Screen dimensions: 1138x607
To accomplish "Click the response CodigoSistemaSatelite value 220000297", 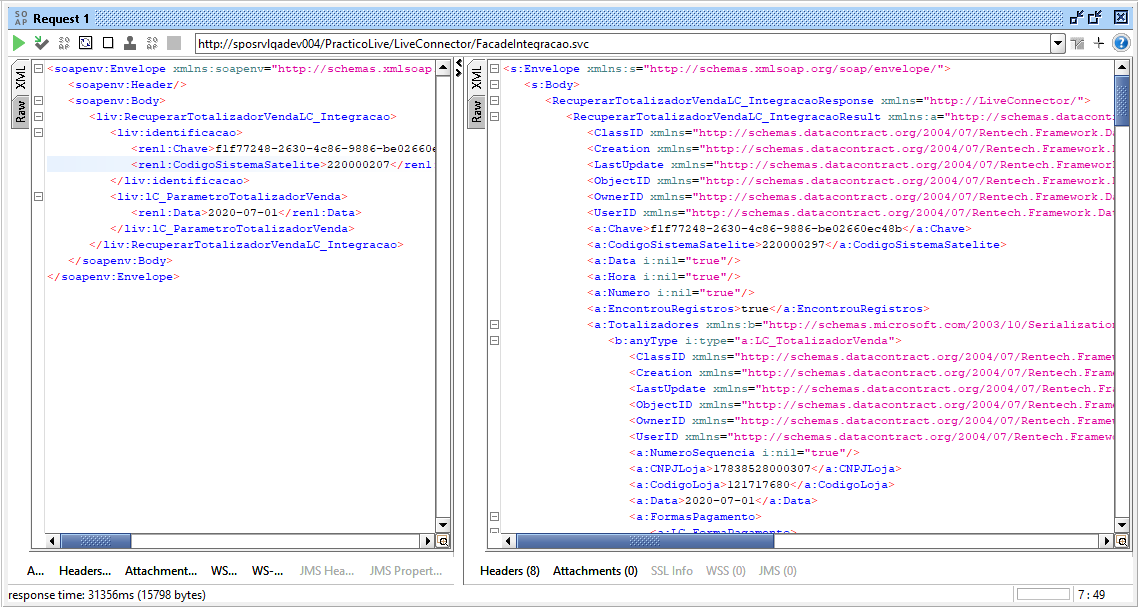I will (x=792, y=245).
